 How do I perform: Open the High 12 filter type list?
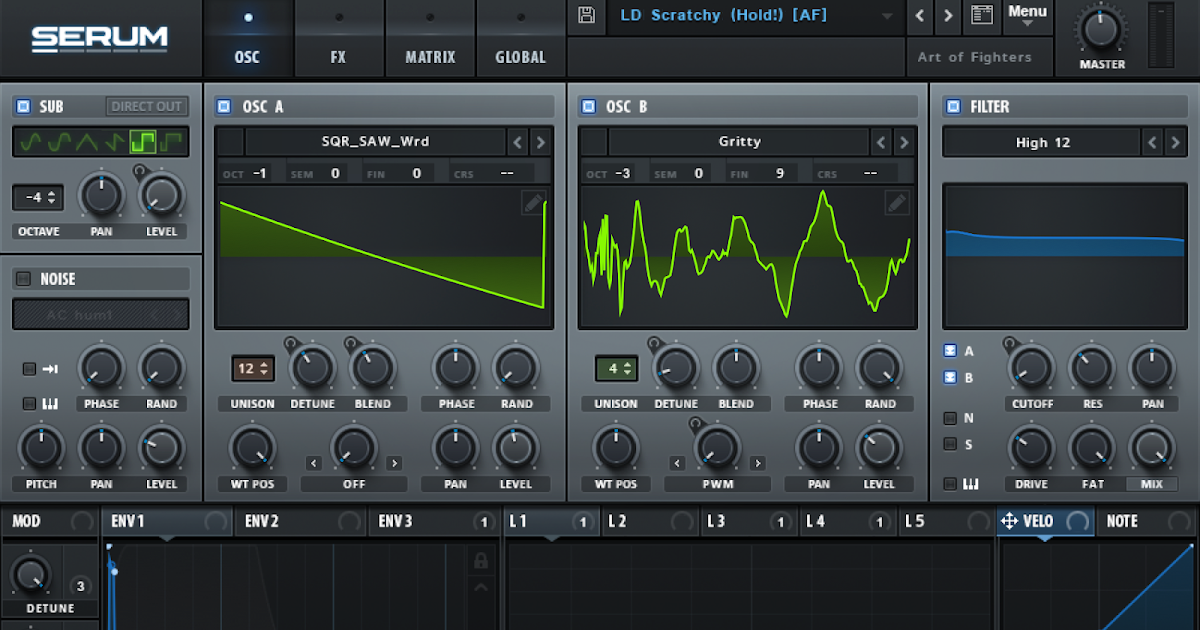1041,143
